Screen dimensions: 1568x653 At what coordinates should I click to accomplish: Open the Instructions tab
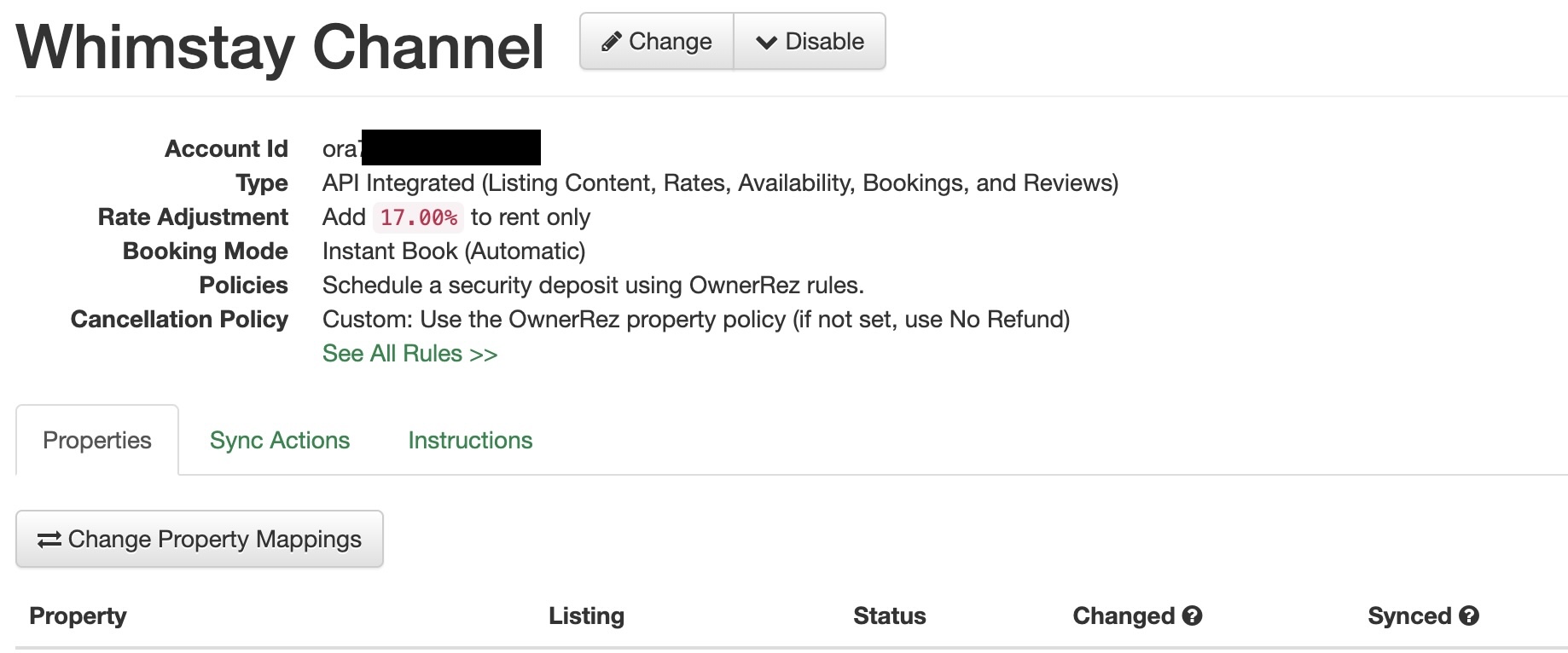[x=470, y=440]
